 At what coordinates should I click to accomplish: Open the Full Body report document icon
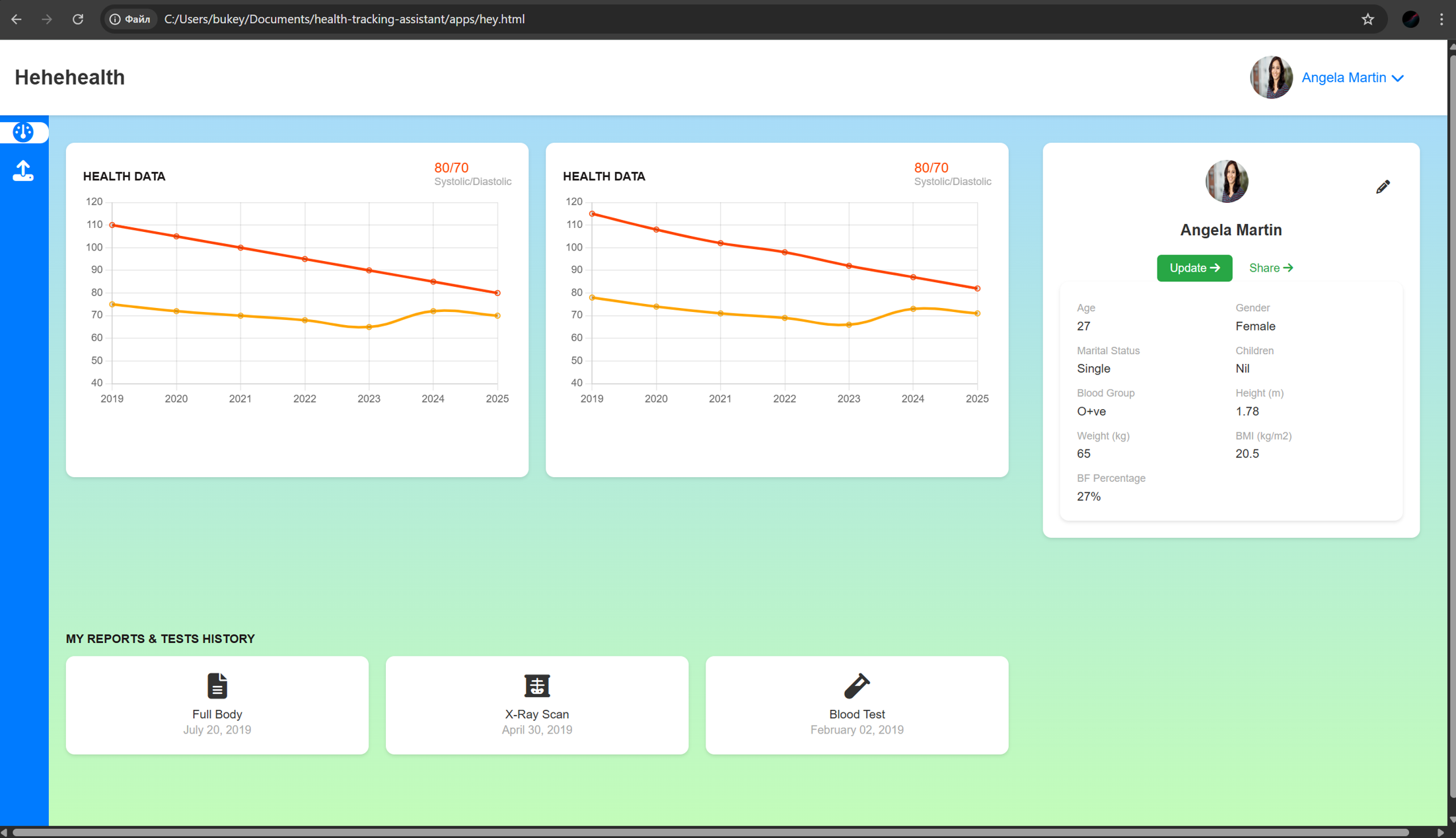tap(217, 685)
